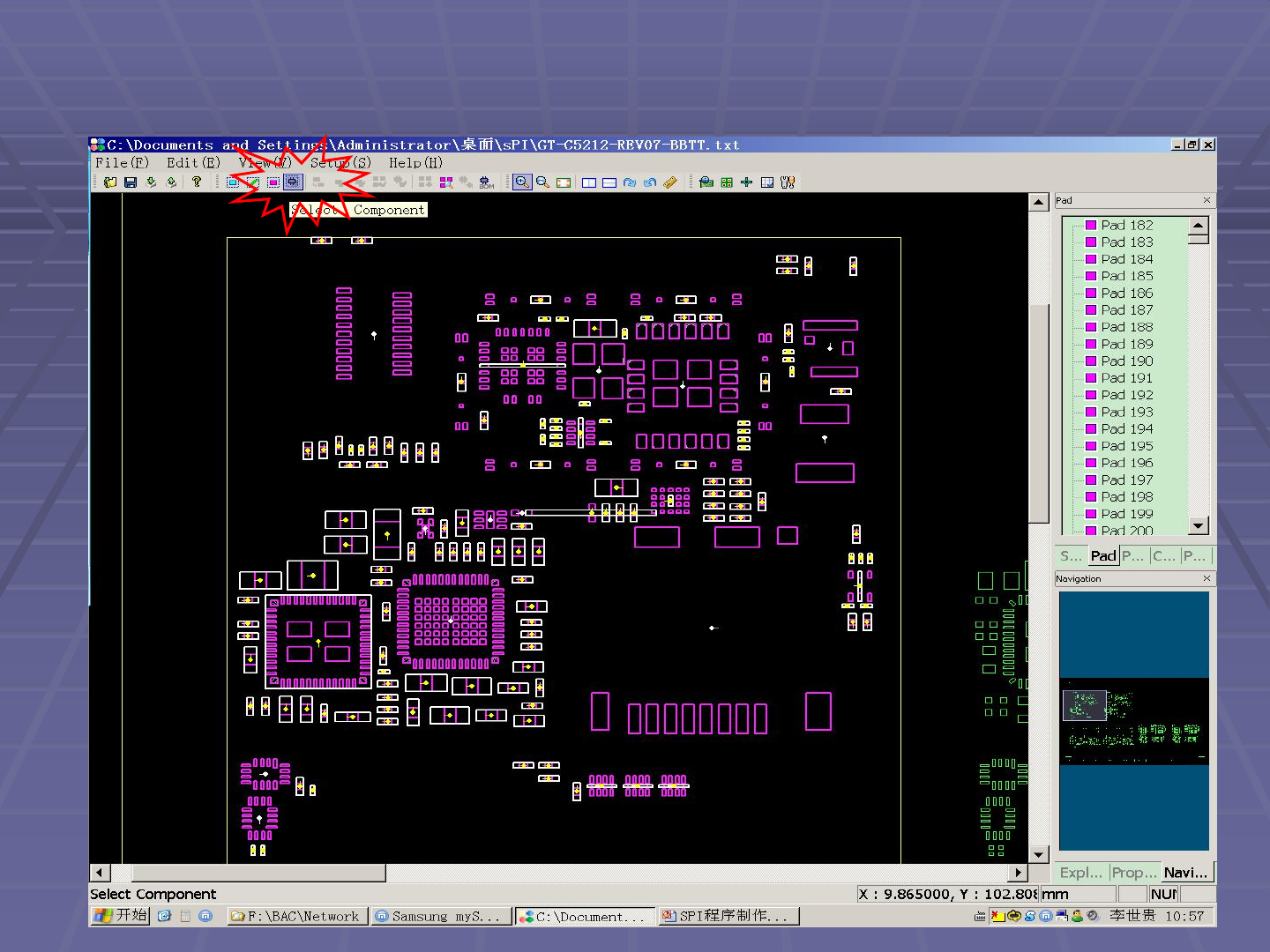Click the Save disk icon
This screenshot has width=1270, height=952.
tap(131, 182)
